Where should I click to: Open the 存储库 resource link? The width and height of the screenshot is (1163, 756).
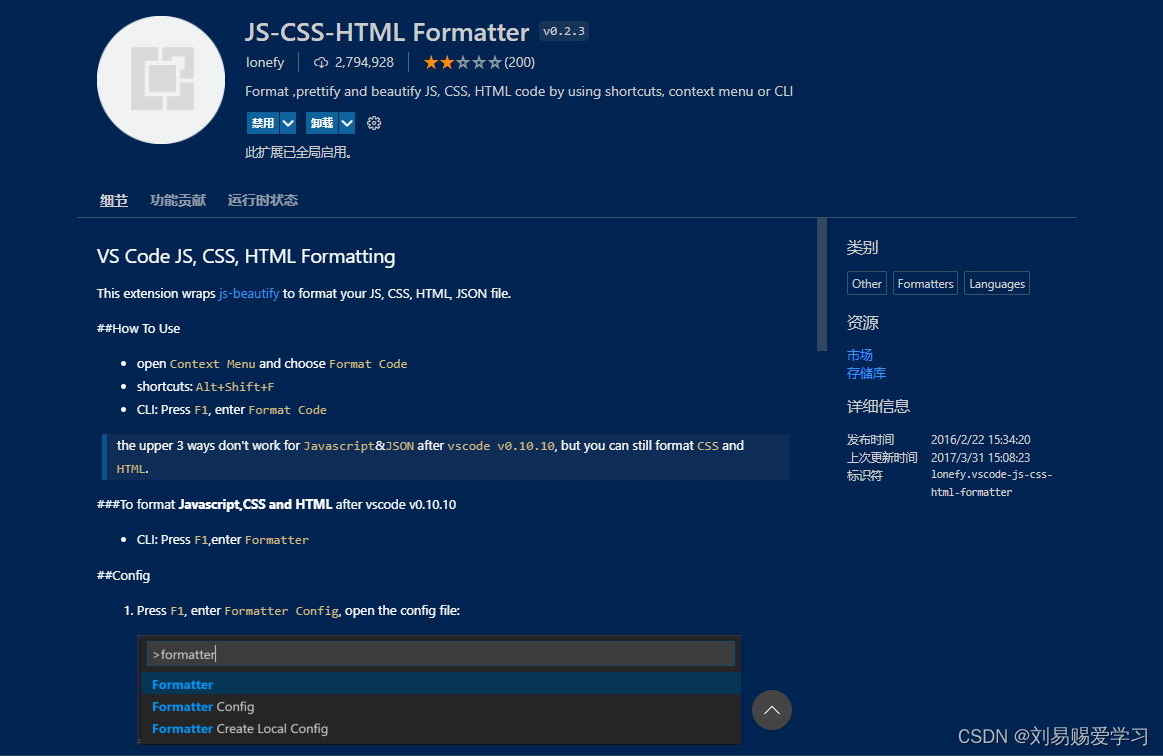tap(866, 373)
